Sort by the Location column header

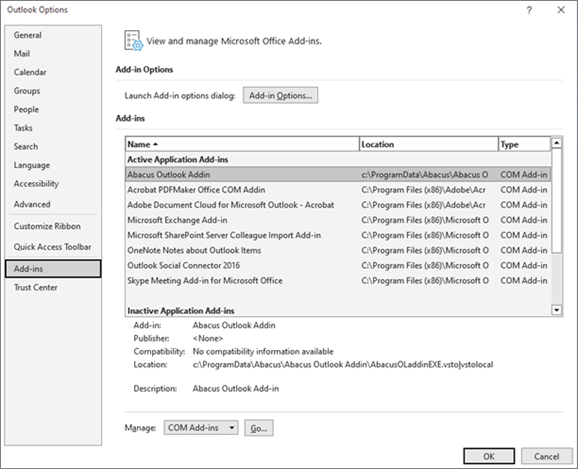[x=429, y=145]
